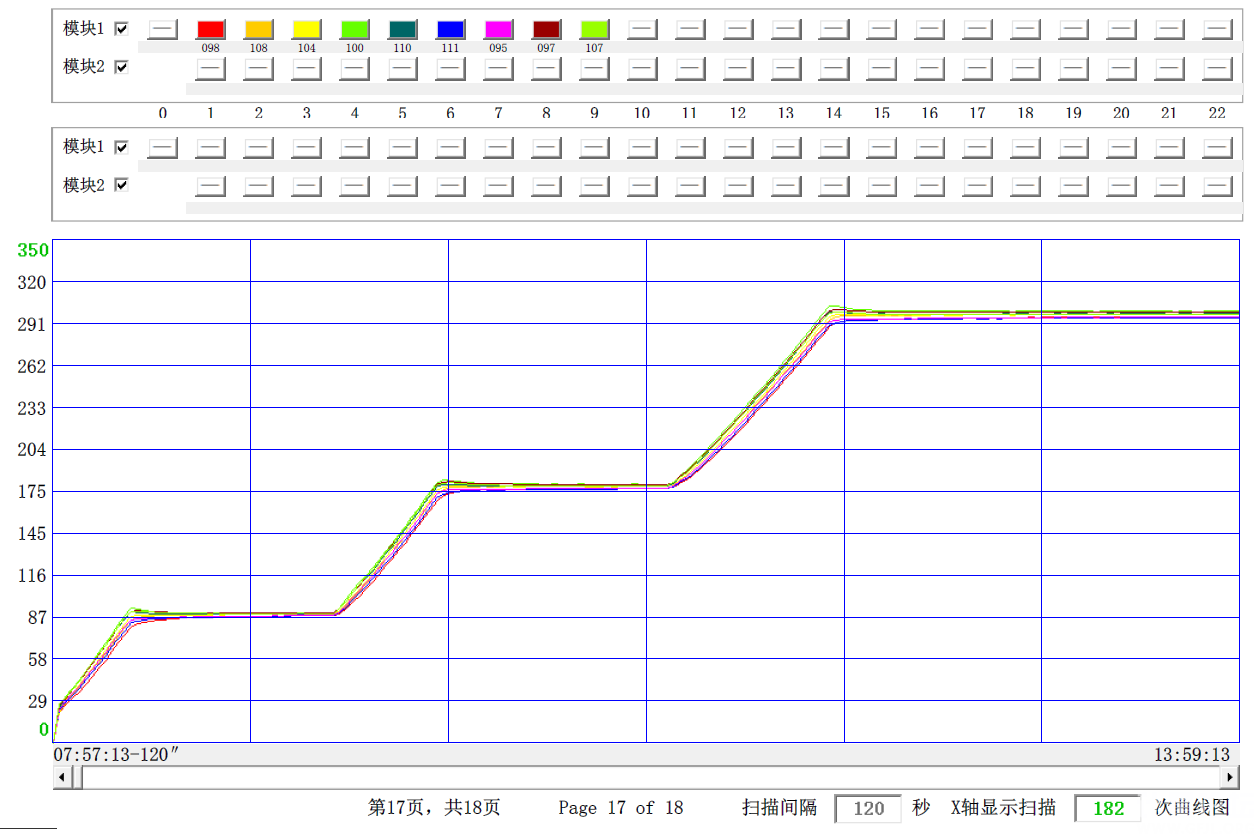Click the scrollbar right arrow below the chart
The image size is (1259, 839).
coord(1230,777)
